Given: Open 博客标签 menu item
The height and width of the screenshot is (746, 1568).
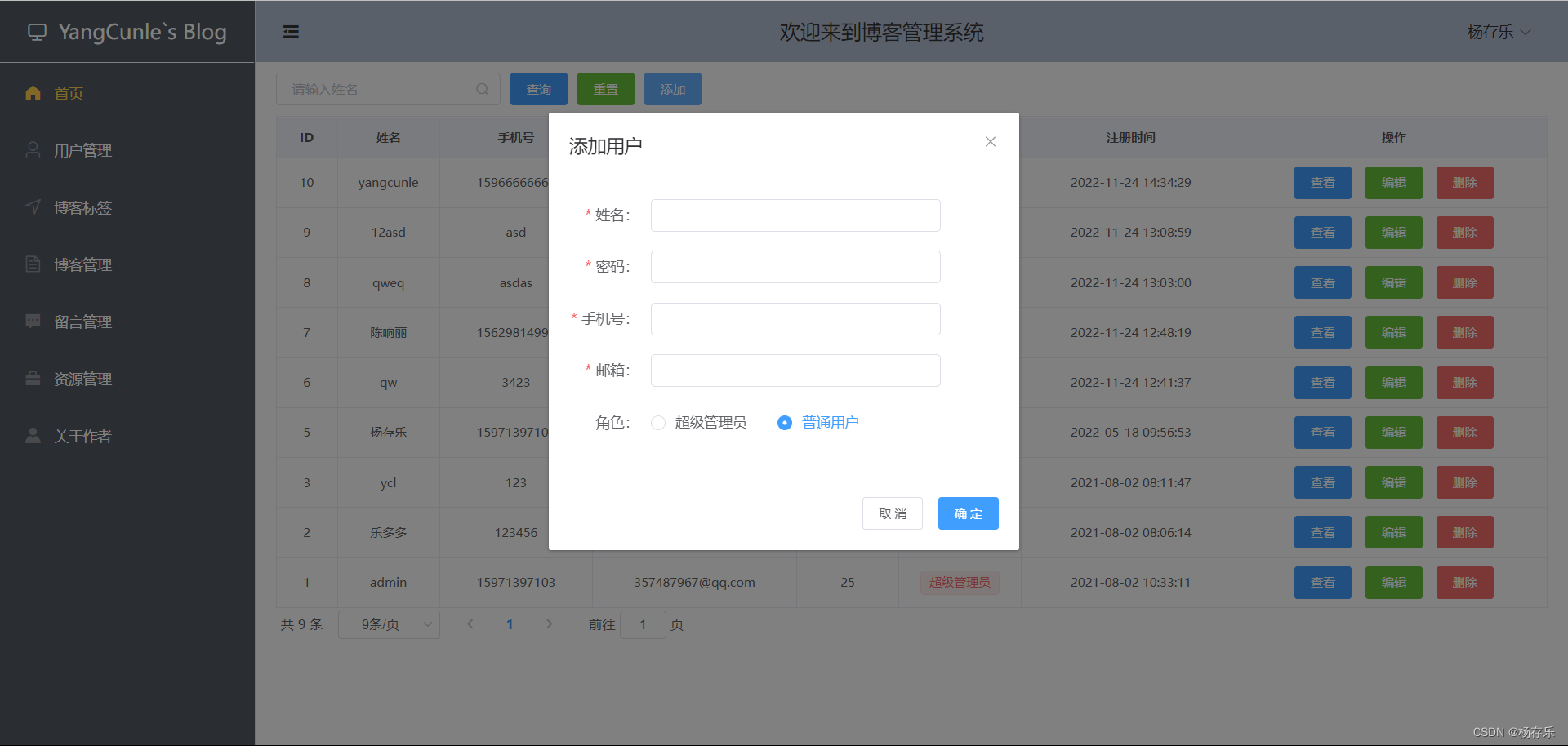Looking at the screenshot, I should coord(127,207).
